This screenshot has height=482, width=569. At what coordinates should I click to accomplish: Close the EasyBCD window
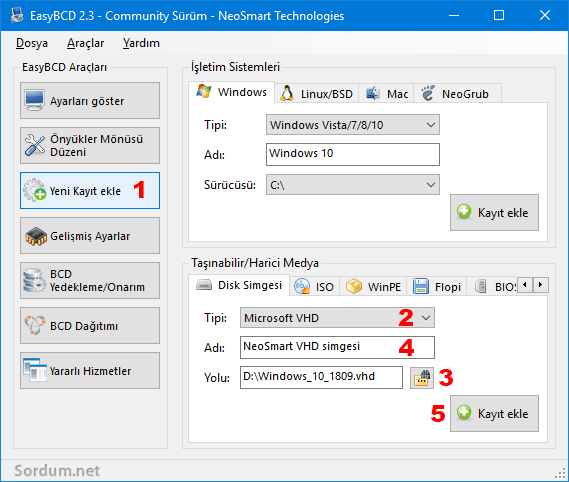coord(545,15)
